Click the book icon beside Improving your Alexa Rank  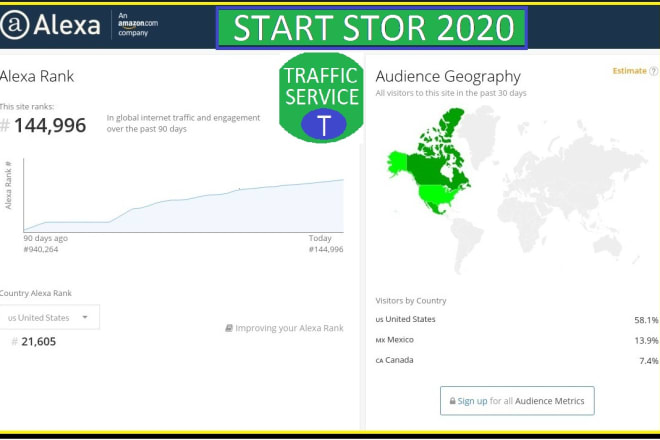coord(229,328)
